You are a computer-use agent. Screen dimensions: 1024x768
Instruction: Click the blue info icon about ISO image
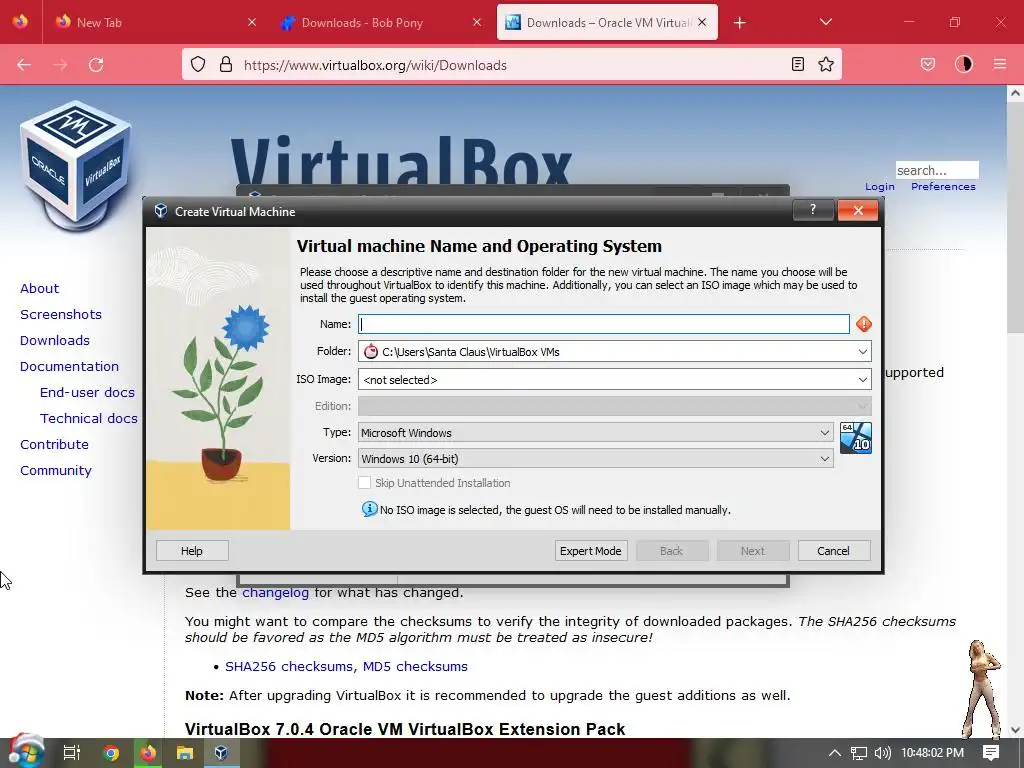[370, 509]
